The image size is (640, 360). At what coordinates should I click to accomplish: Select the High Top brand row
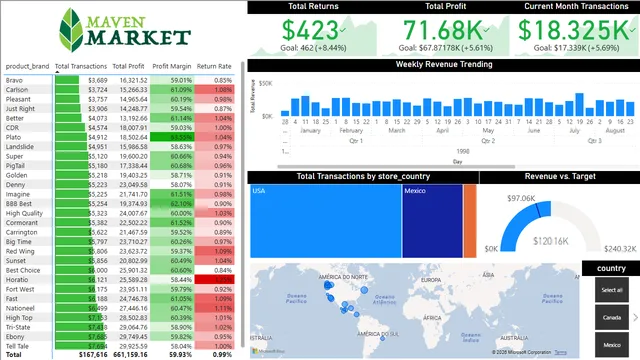[x=120, y=318]
